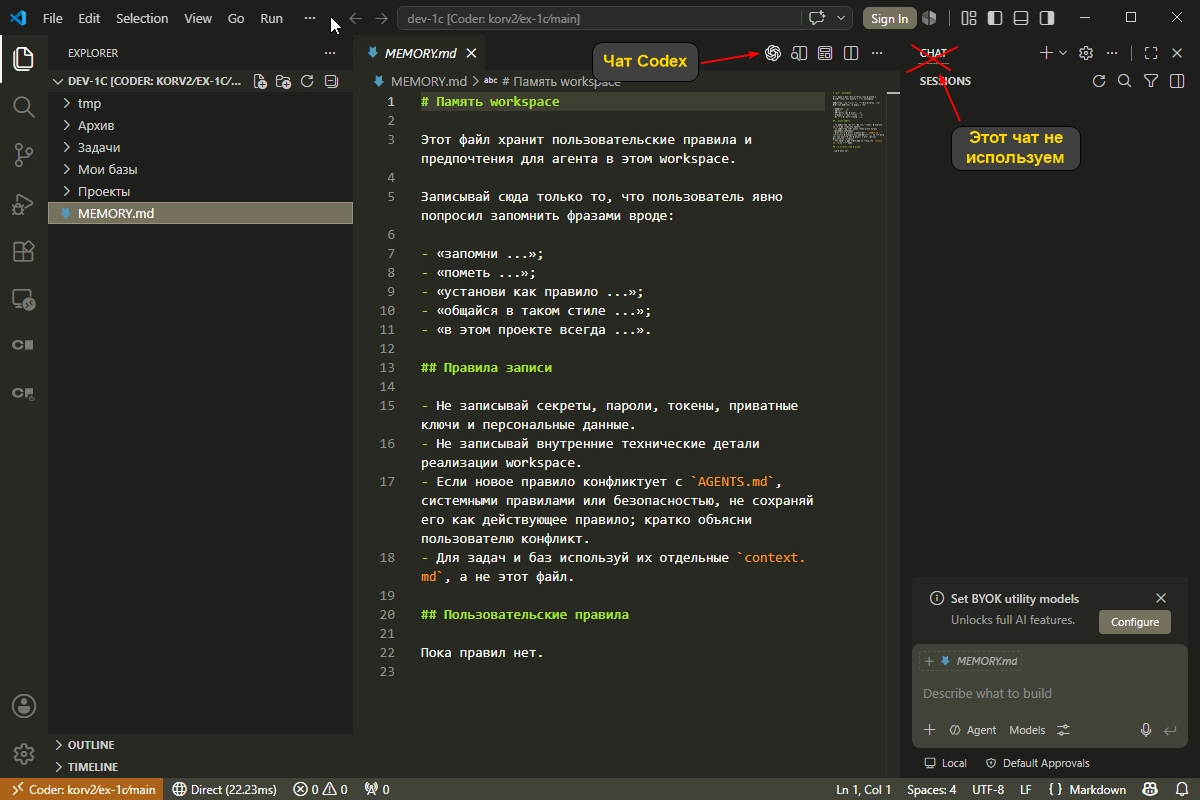Open the Models picker

point(1027,730)
